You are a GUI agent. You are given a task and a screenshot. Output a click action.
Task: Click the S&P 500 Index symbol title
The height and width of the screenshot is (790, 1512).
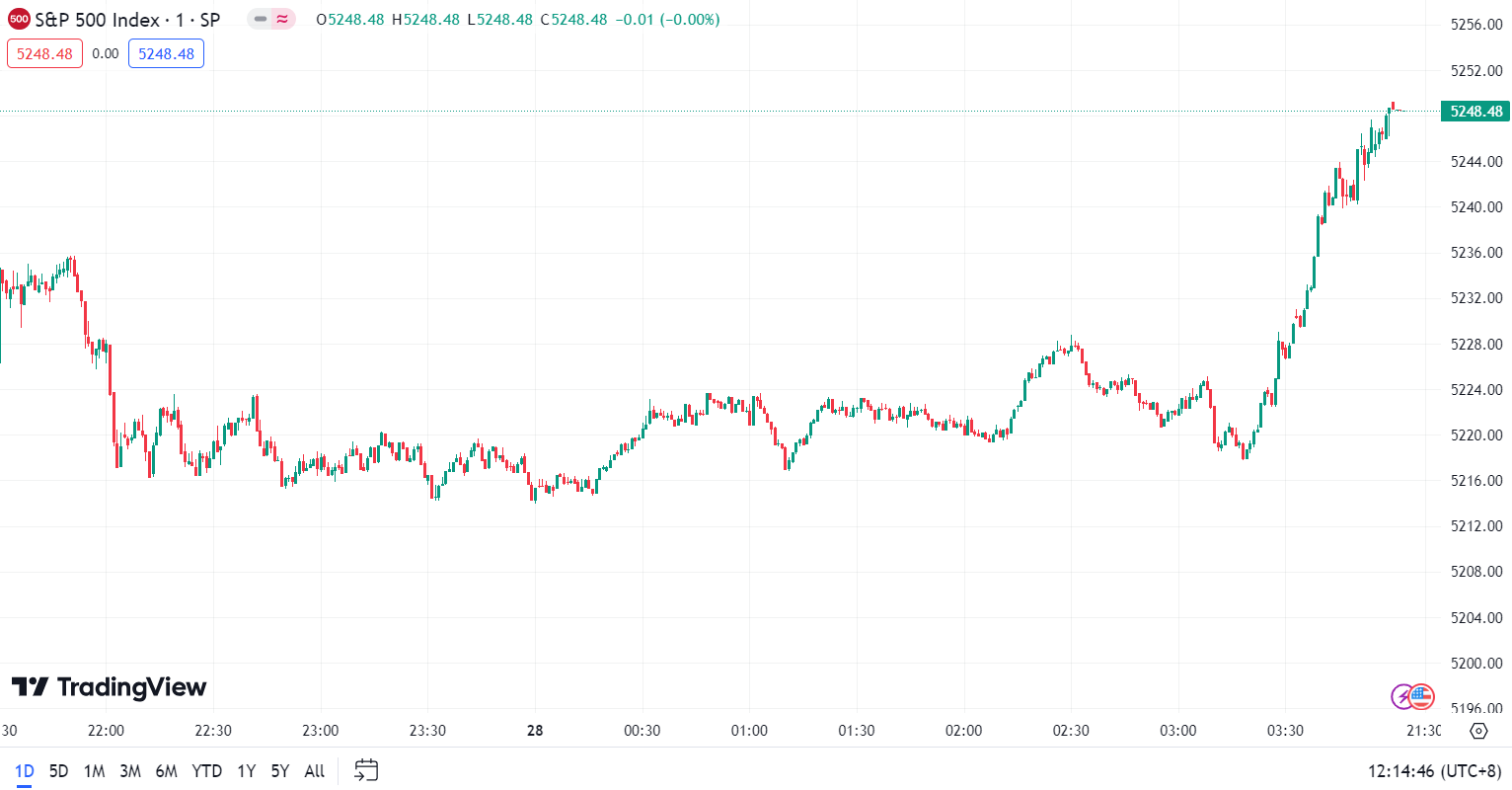[x=127, y=20]
